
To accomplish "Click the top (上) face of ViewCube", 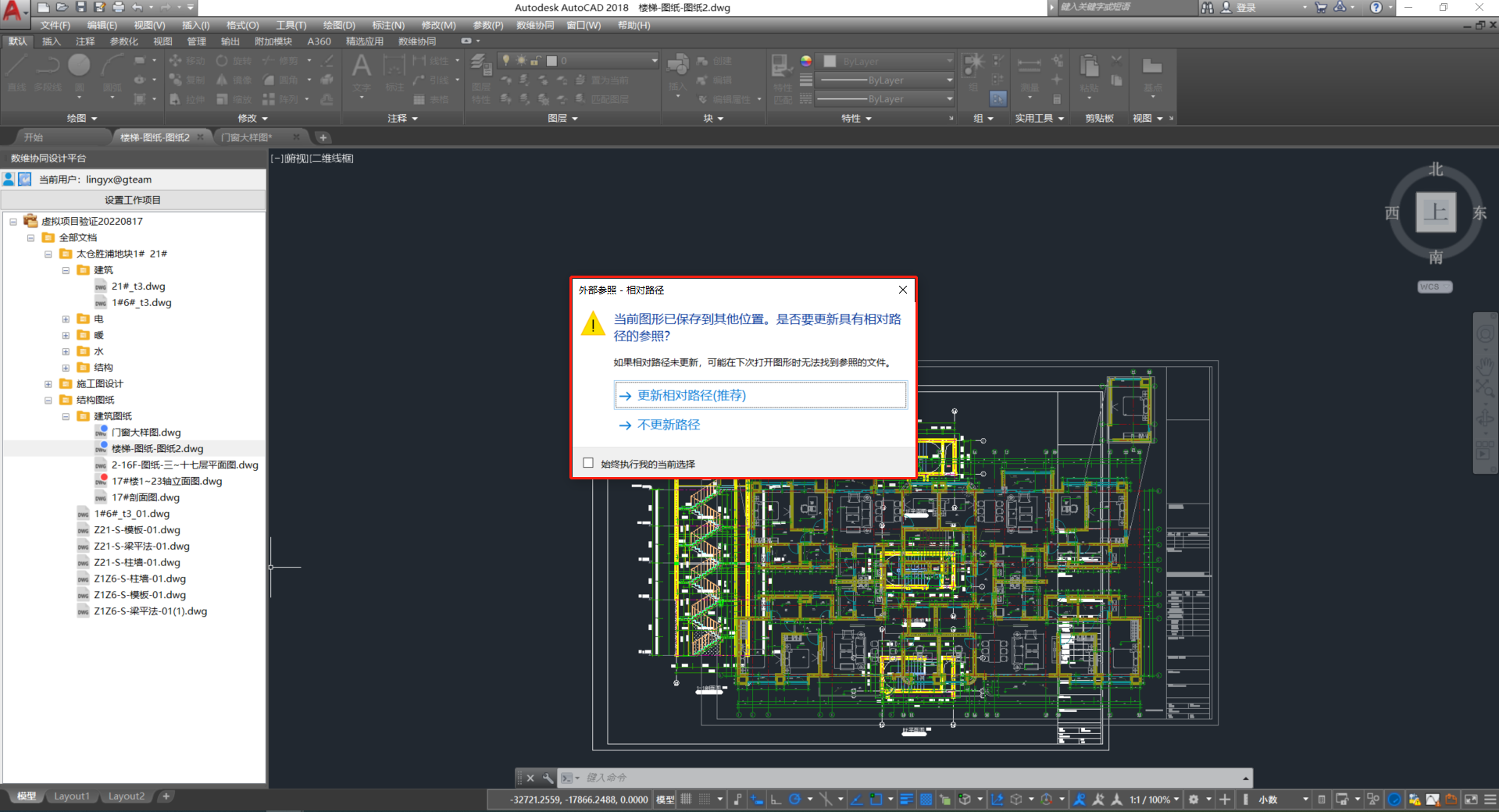I will click(1436, 212).
